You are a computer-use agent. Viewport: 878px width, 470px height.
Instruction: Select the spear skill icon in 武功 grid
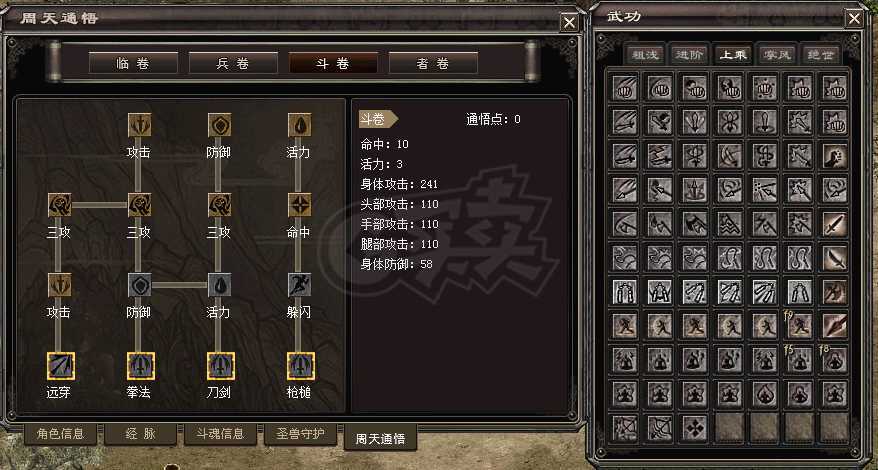tap(835, 325)
